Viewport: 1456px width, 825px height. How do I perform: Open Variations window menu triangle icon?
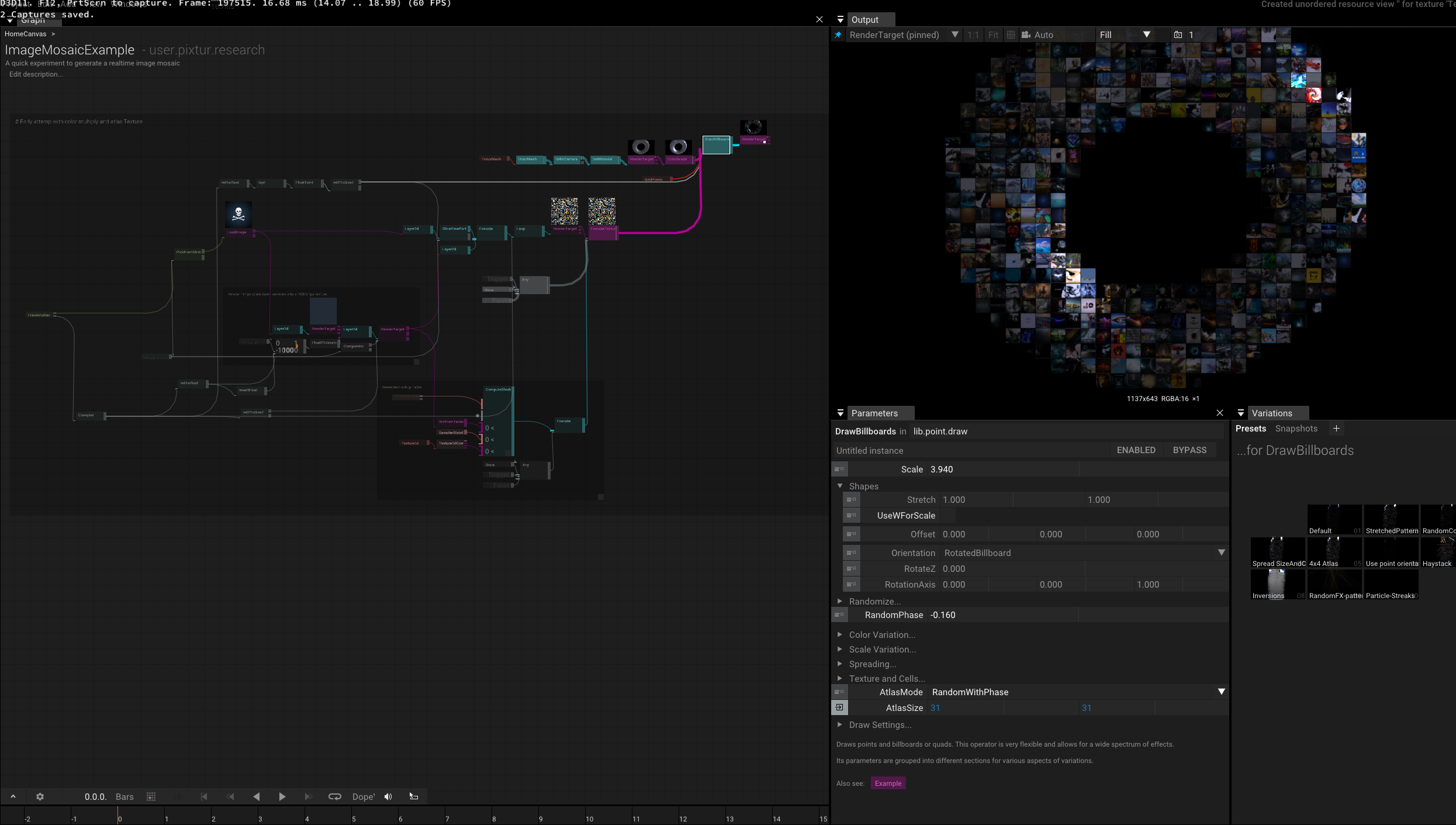(x=1240, y=413)
